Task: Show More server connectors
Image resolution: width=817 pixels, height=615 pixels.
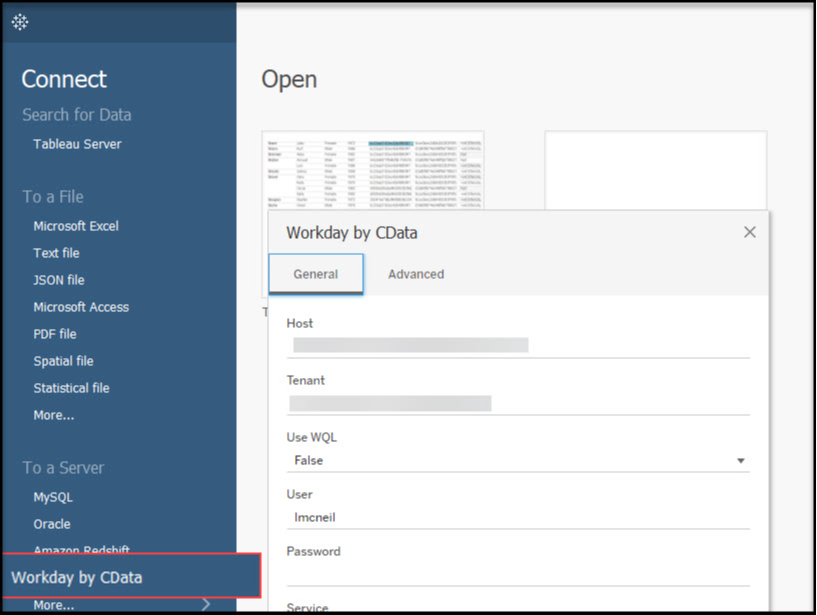Action: [x=54, y=605]
